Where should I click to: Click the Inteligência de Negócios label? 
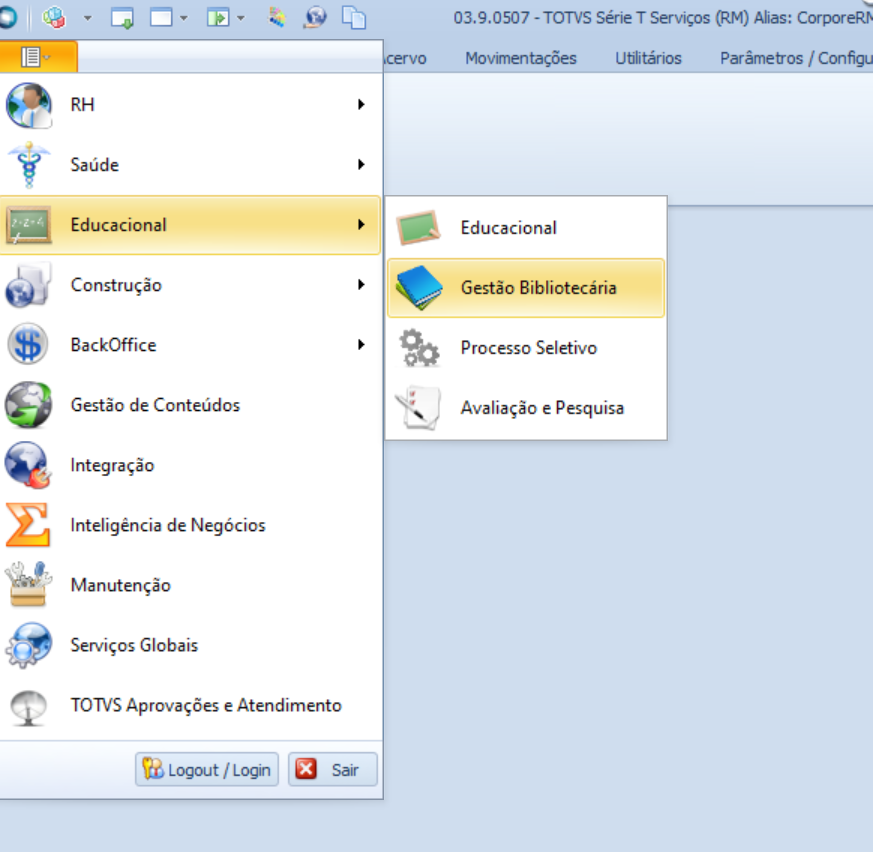tap(168, 526)
